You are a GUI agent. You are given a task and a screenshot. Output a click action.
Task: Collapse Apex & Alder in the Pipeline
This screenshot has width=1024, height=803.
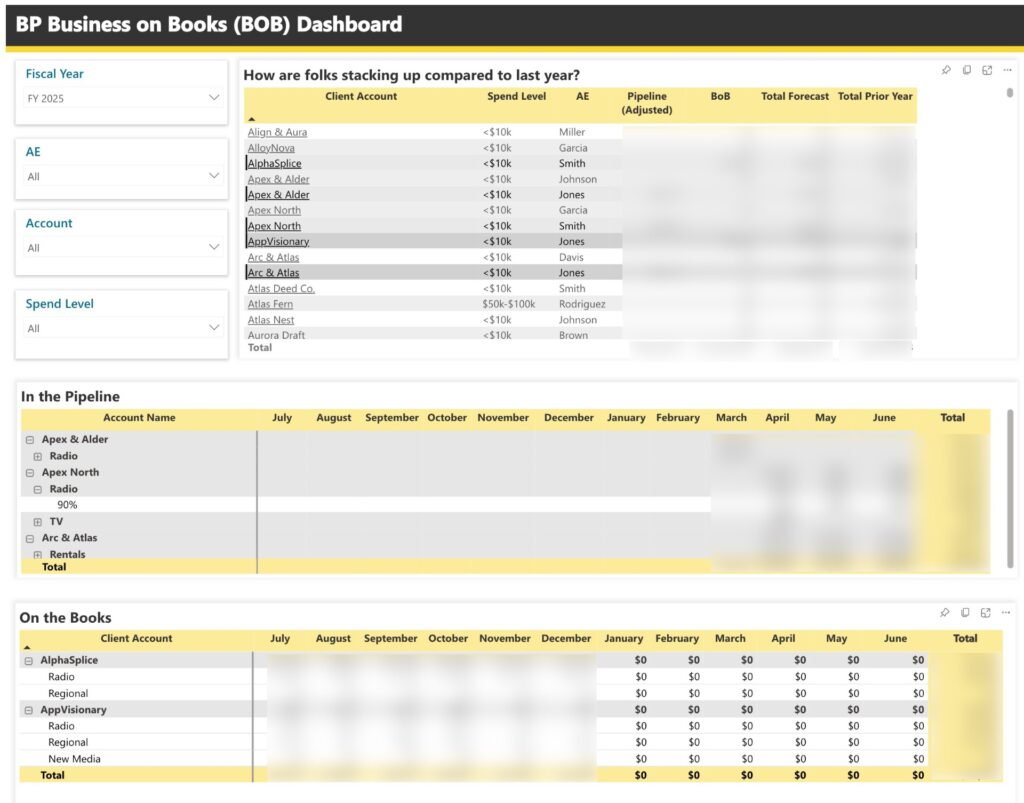click(x=30, y=440)
